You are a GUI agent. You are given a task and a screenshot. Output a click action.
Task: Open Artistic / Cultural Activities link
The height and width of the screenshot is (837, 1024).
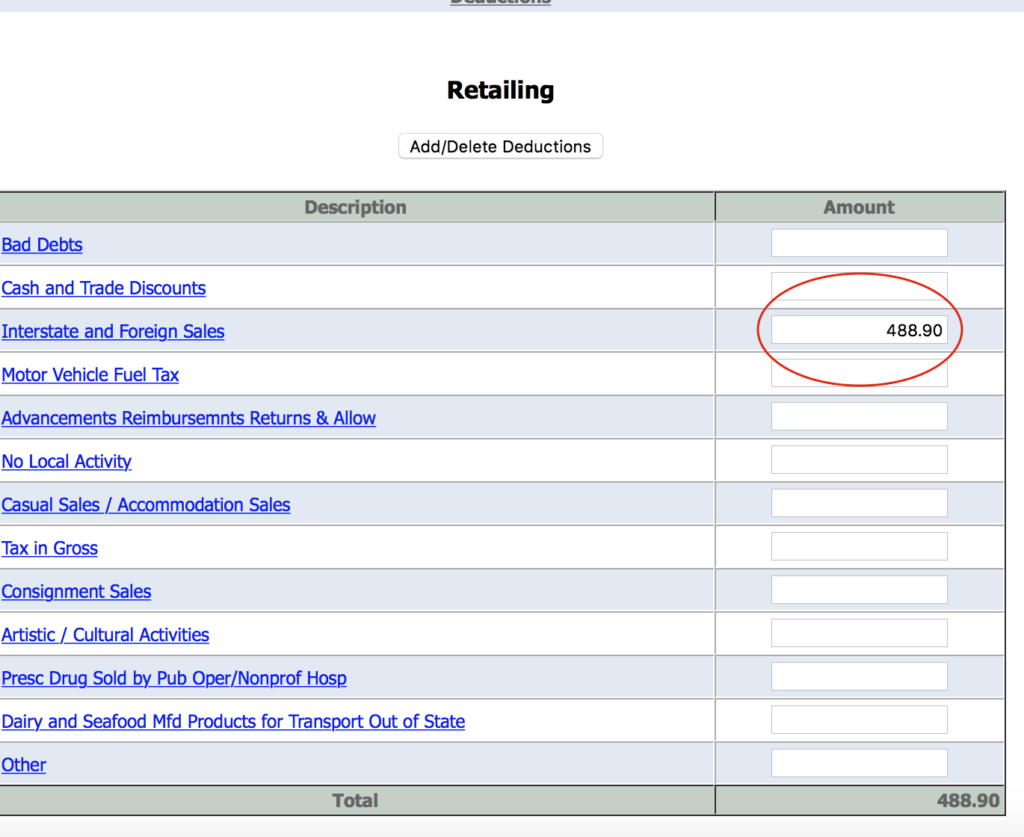tap(105, 635)
